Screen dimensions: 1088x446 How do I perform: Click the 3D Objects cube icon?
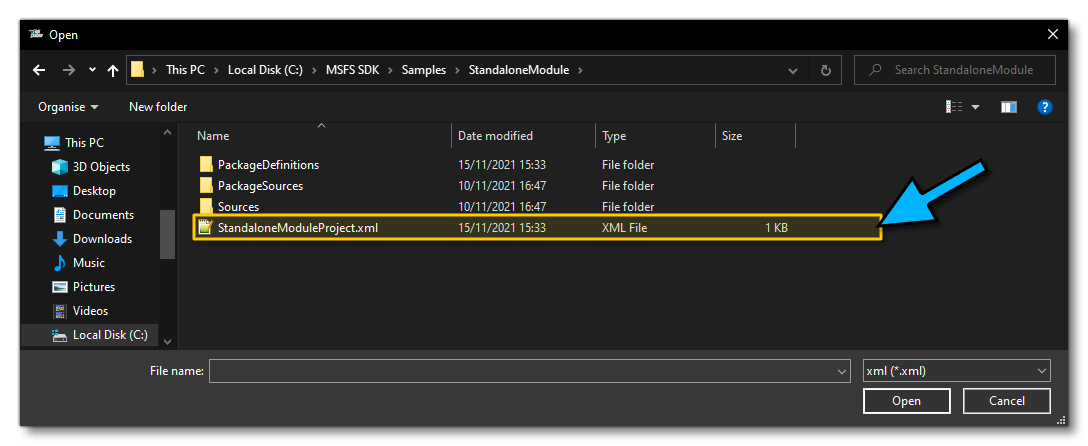60,166
